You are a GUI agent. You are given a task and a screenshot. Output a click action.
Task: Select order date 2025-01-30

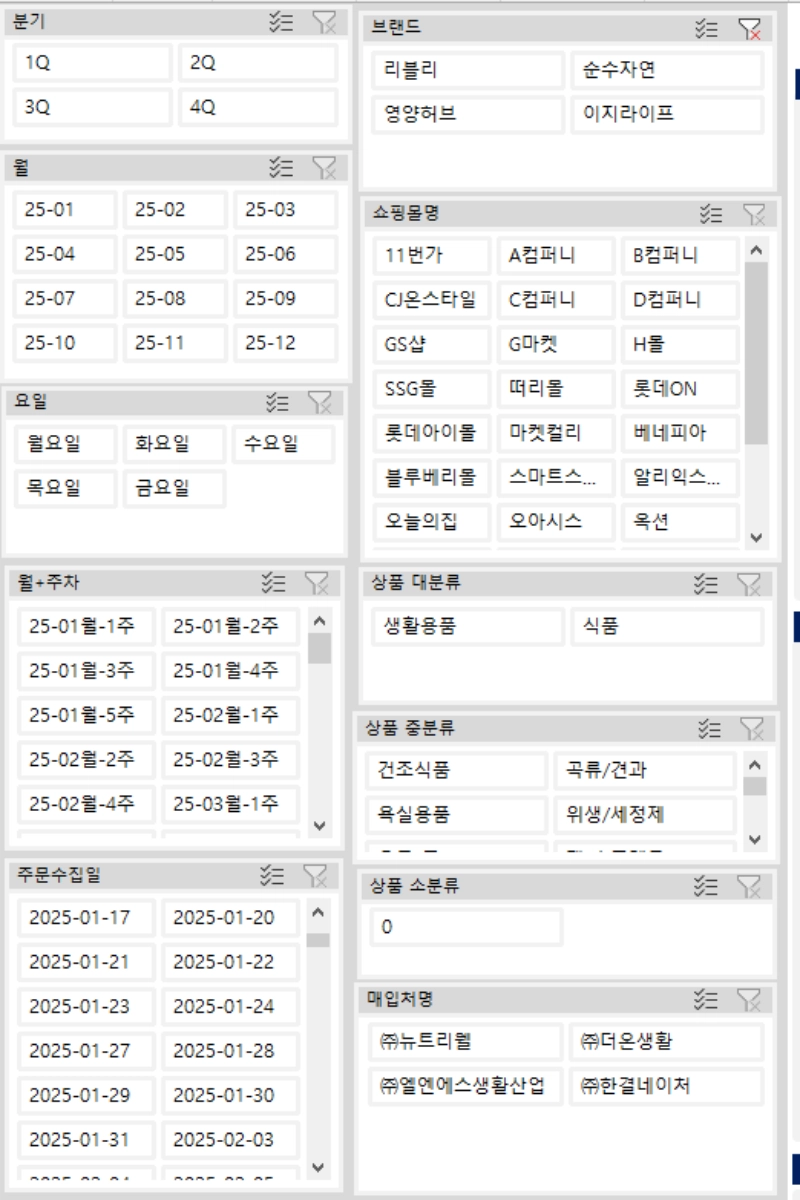231,1095
